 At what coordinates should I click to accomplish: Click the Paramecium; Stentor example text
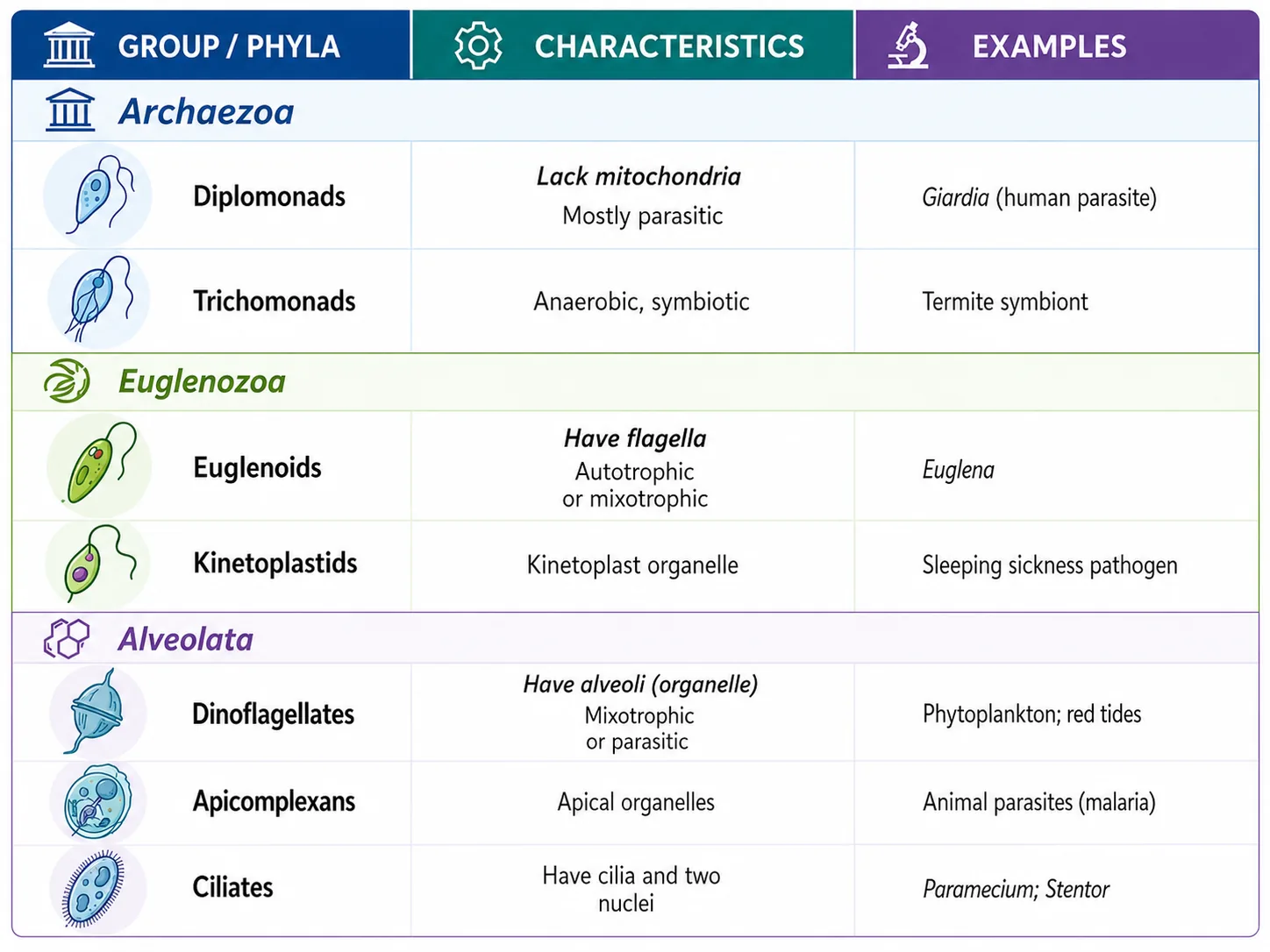click(1016, 889)
